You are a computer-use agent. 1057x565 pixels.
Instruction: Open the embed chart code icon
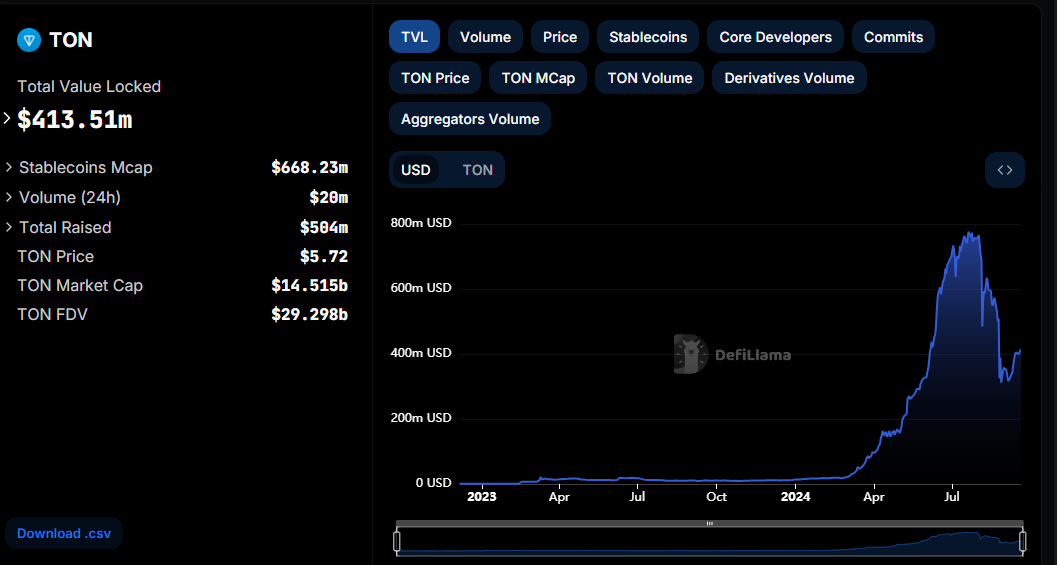pyautogui.click(x=1004, y=170)
